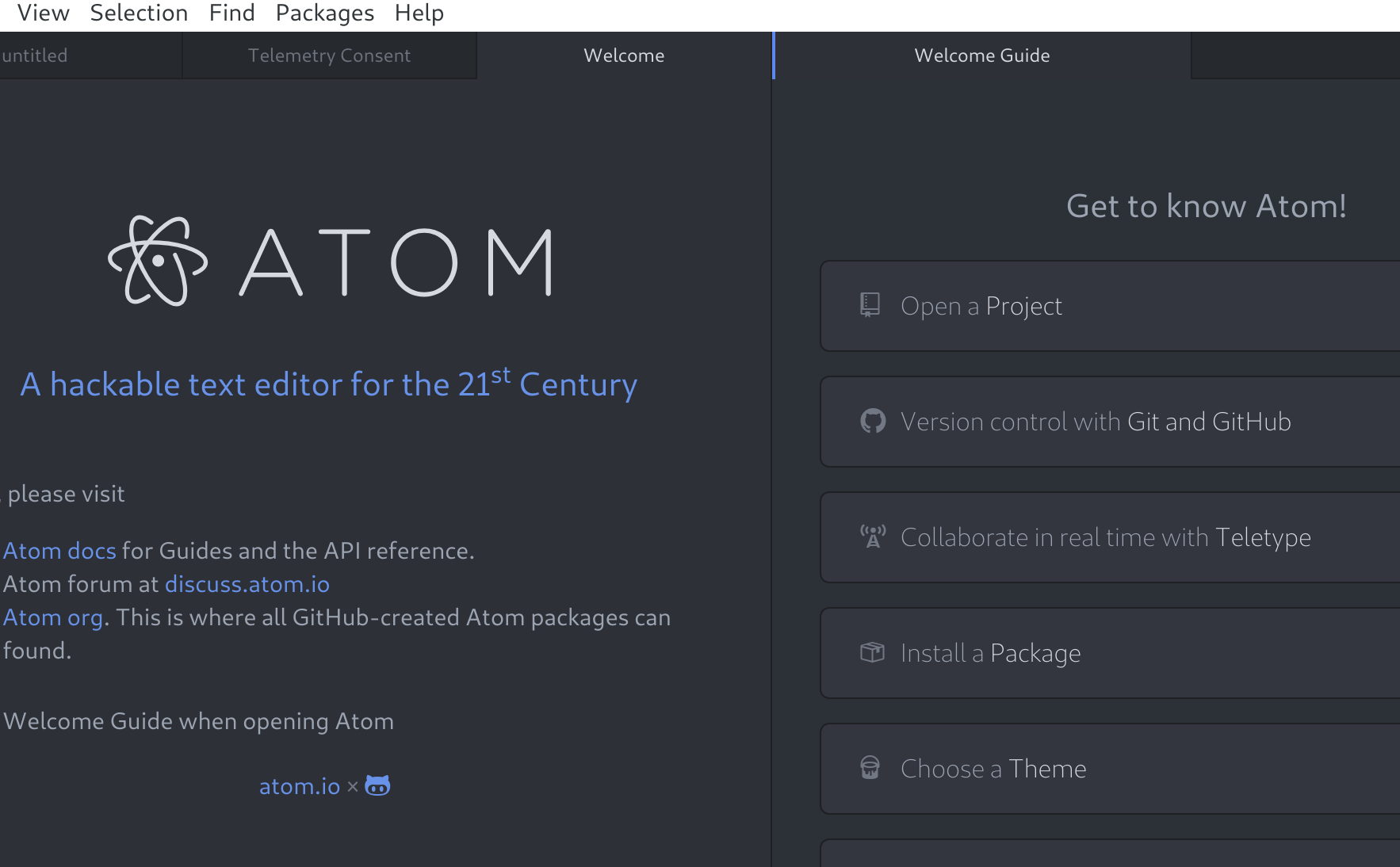1400x867 pixels.
Task: Expand the Open a Project section
Action: pos(1110,306)
